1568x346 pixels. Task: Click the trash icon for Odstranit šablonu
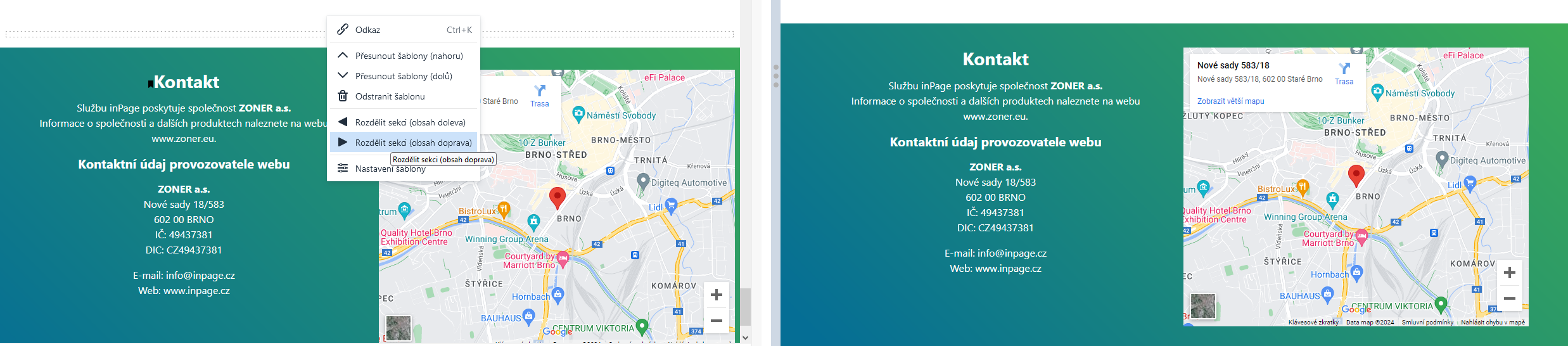[343, 96]
